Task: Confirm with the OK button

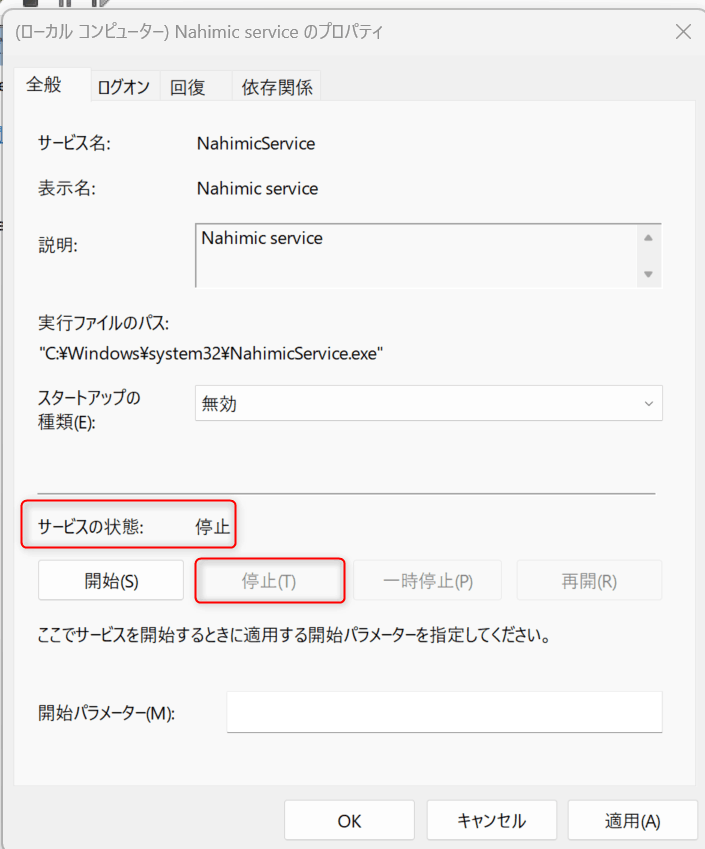Action: point(349,821)
